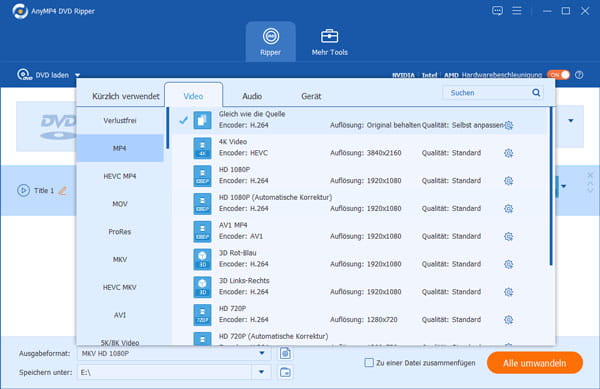
Task: Expand the DVD laden dropdown arrow
Action: tap(77, 75)
